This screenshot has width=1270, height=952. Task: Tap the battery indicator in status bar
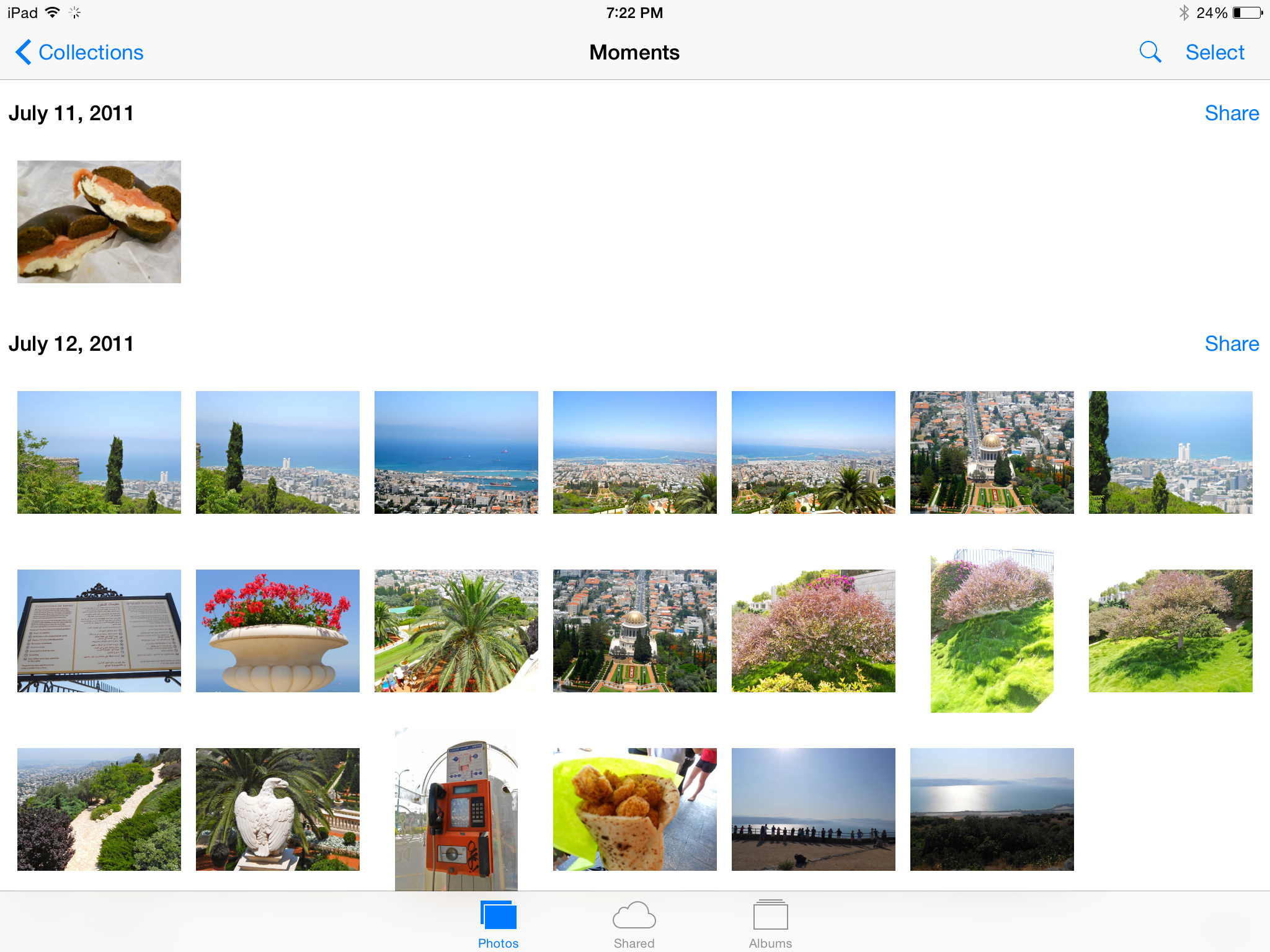1247,13
